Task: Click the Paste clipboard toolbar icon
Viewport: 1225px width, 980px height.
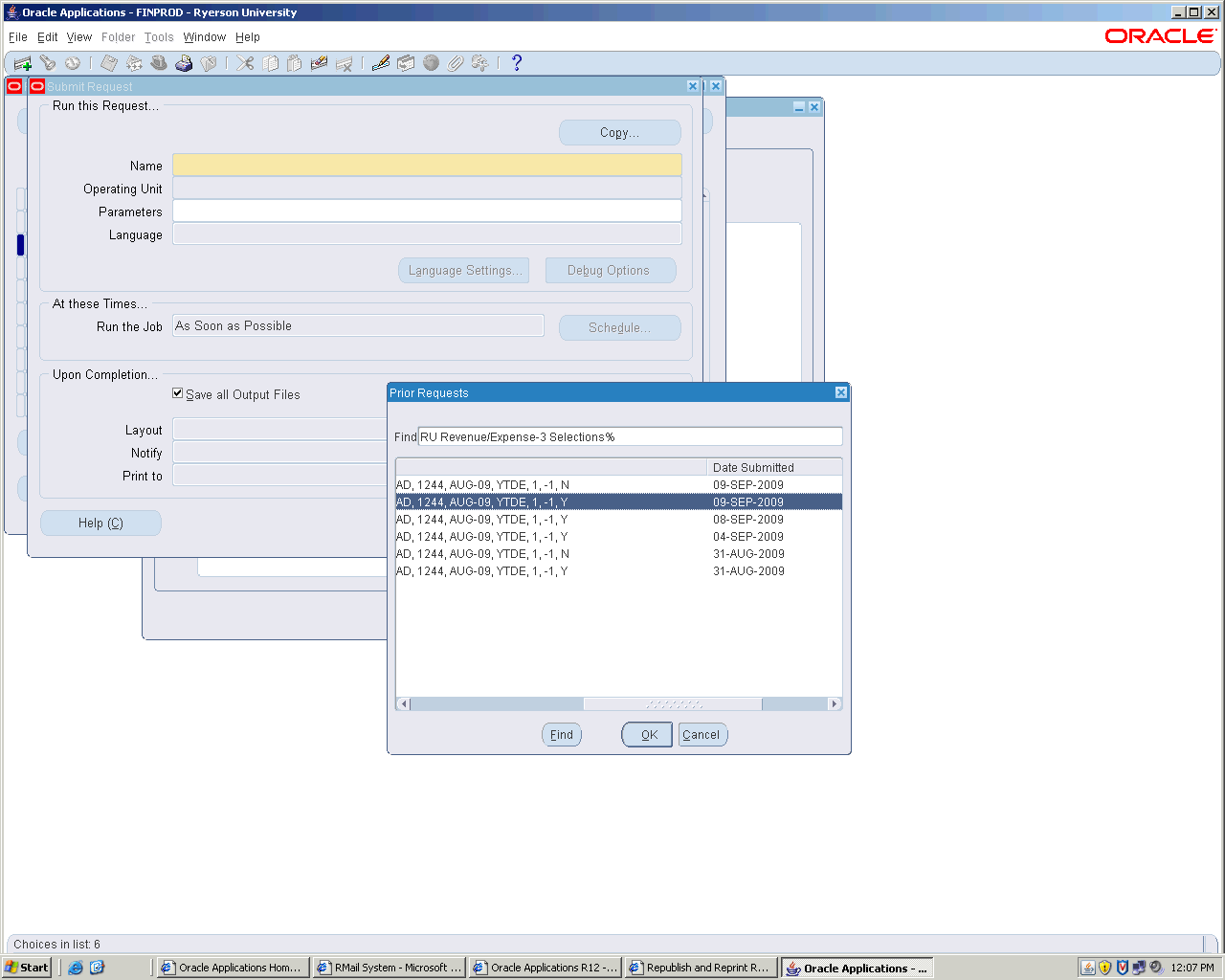Action: [295, 63]
